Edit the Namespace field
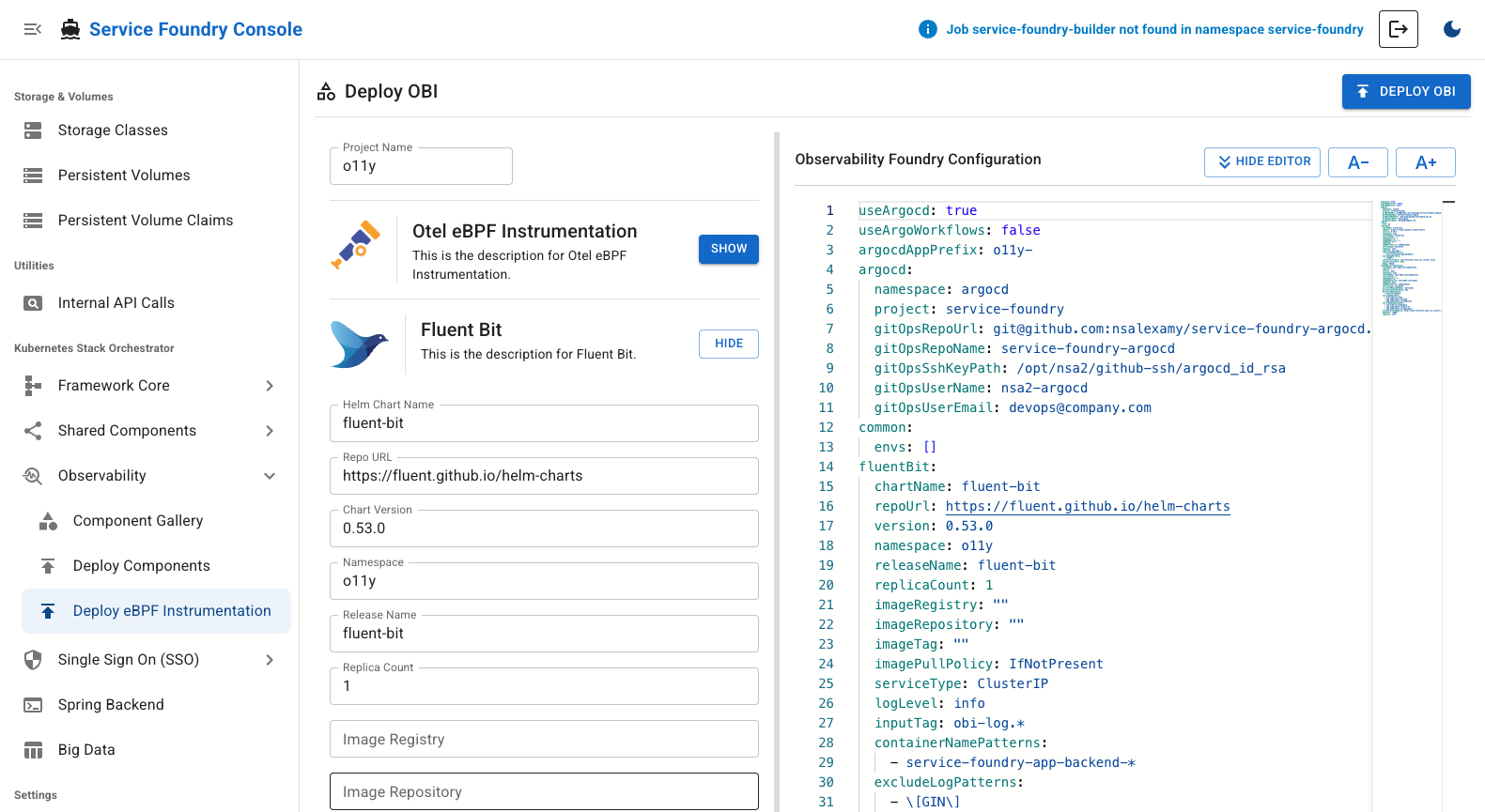The width and height of the screenshot is (1485, 812). point(544,581)
